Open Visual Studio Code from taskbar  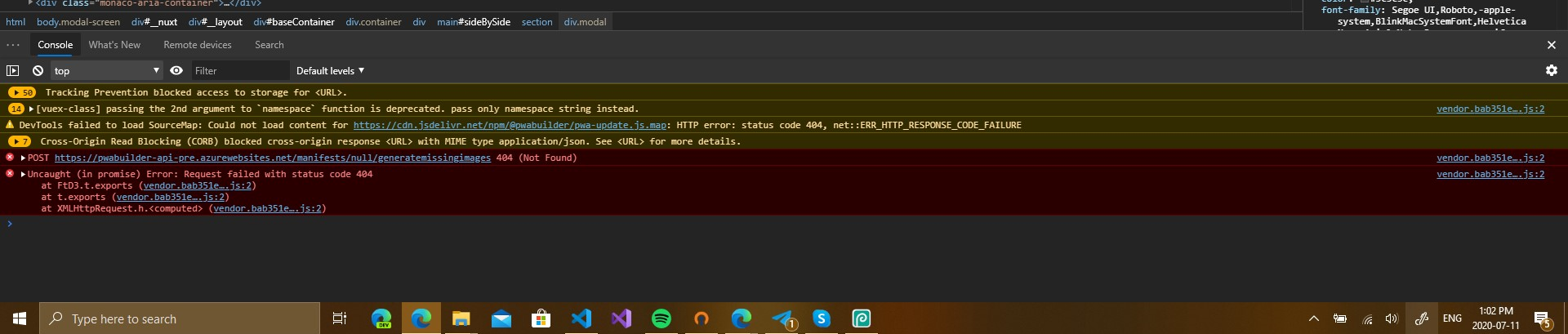pos(581,318)
